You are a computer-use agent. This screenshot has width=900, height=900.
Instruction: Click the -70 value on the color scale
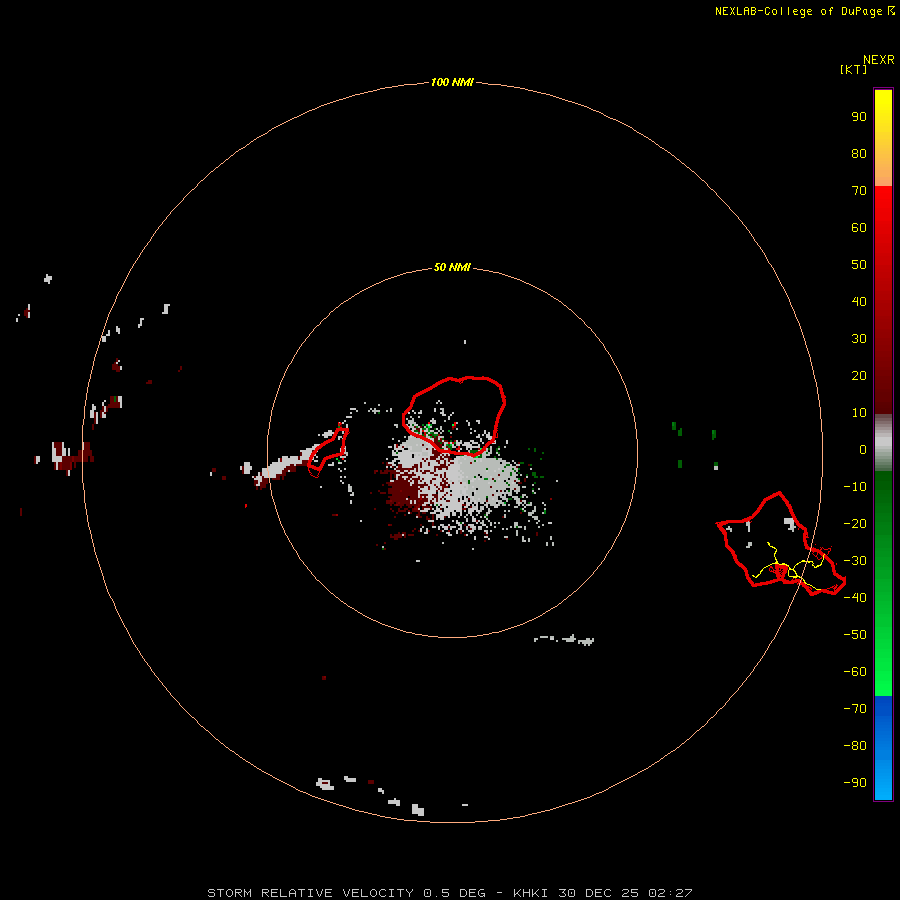pos(855,709)
